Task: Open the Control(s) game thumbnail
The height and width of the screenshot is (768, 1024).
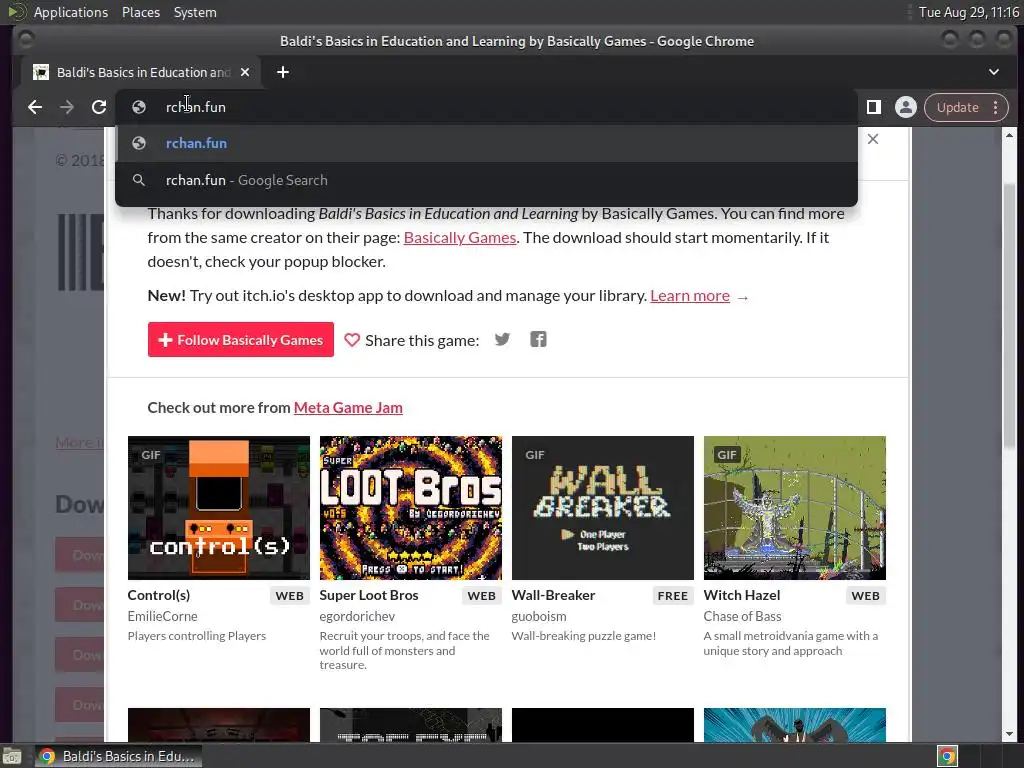Action: pyautogui.click(x=219, y=507)
